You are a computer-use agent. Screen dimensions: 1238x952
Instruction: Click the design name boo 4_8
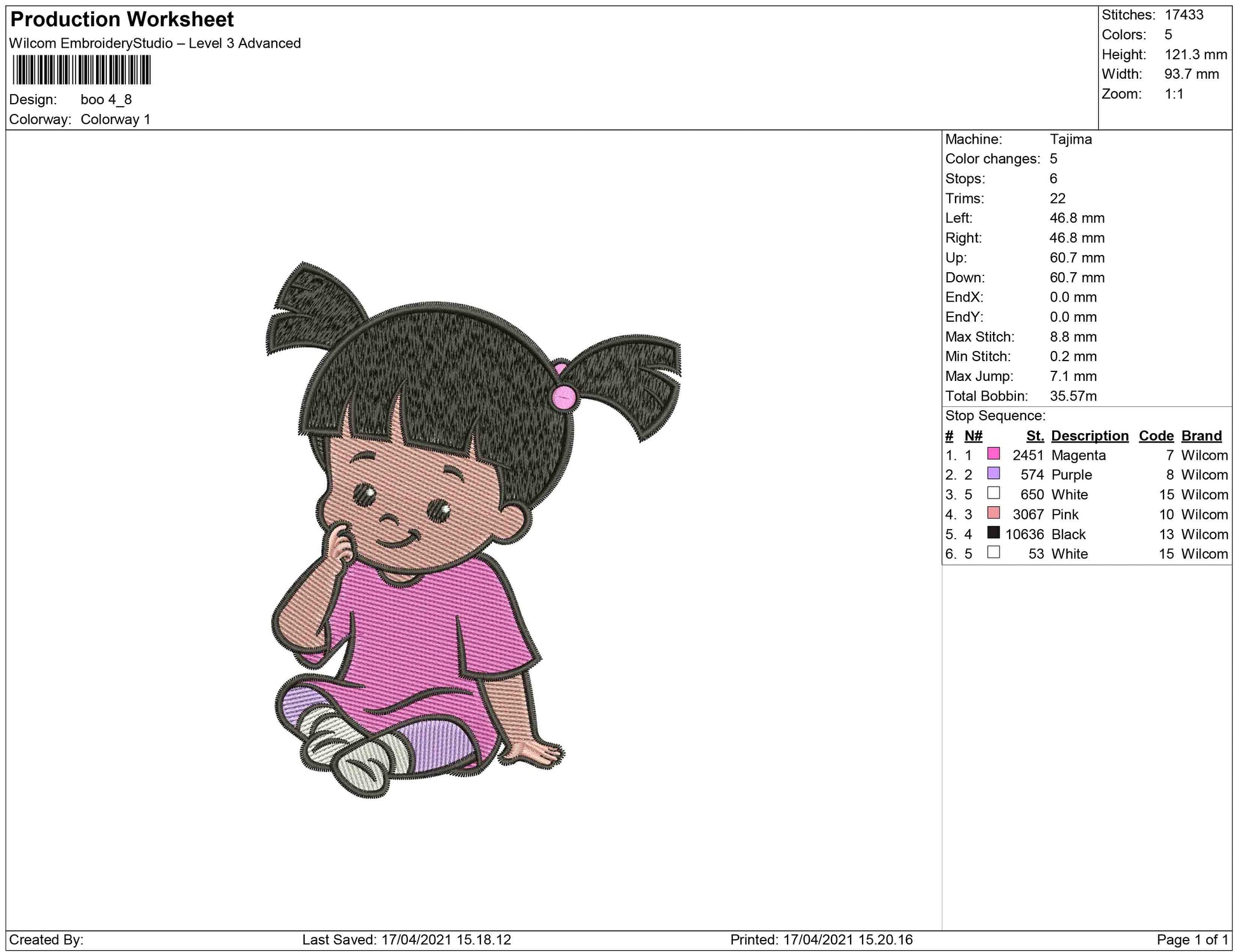pyautogui.click(x=106, y=99)
